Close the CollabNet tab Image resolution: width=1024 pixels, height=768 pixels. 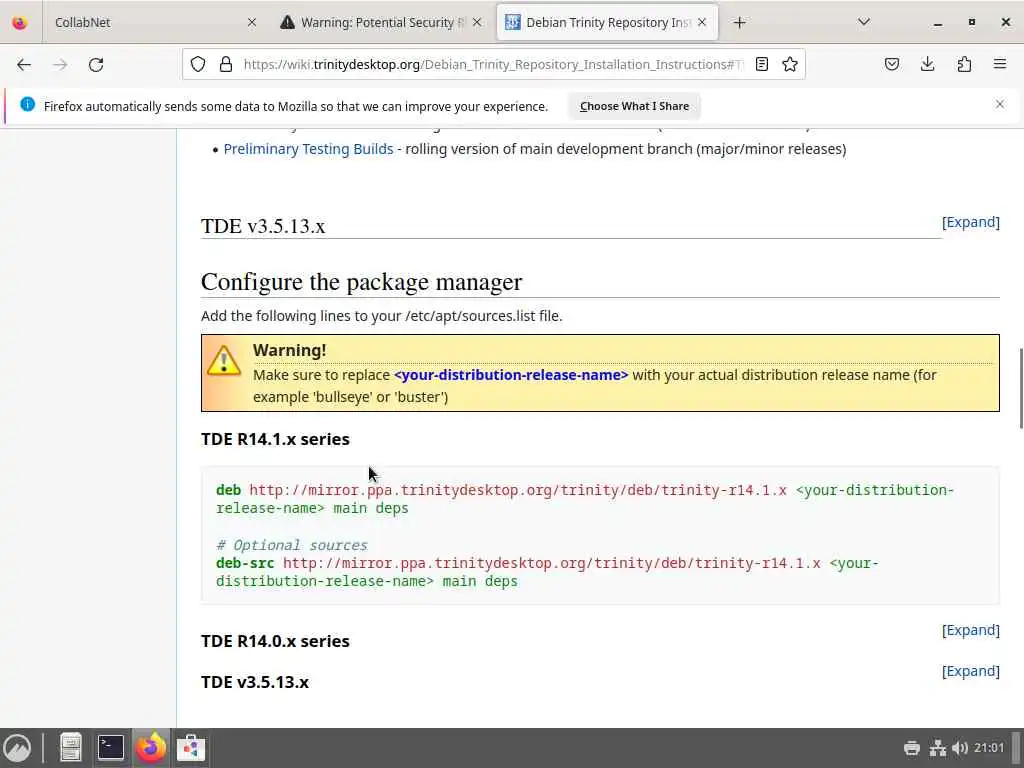[x=252, y=23]
